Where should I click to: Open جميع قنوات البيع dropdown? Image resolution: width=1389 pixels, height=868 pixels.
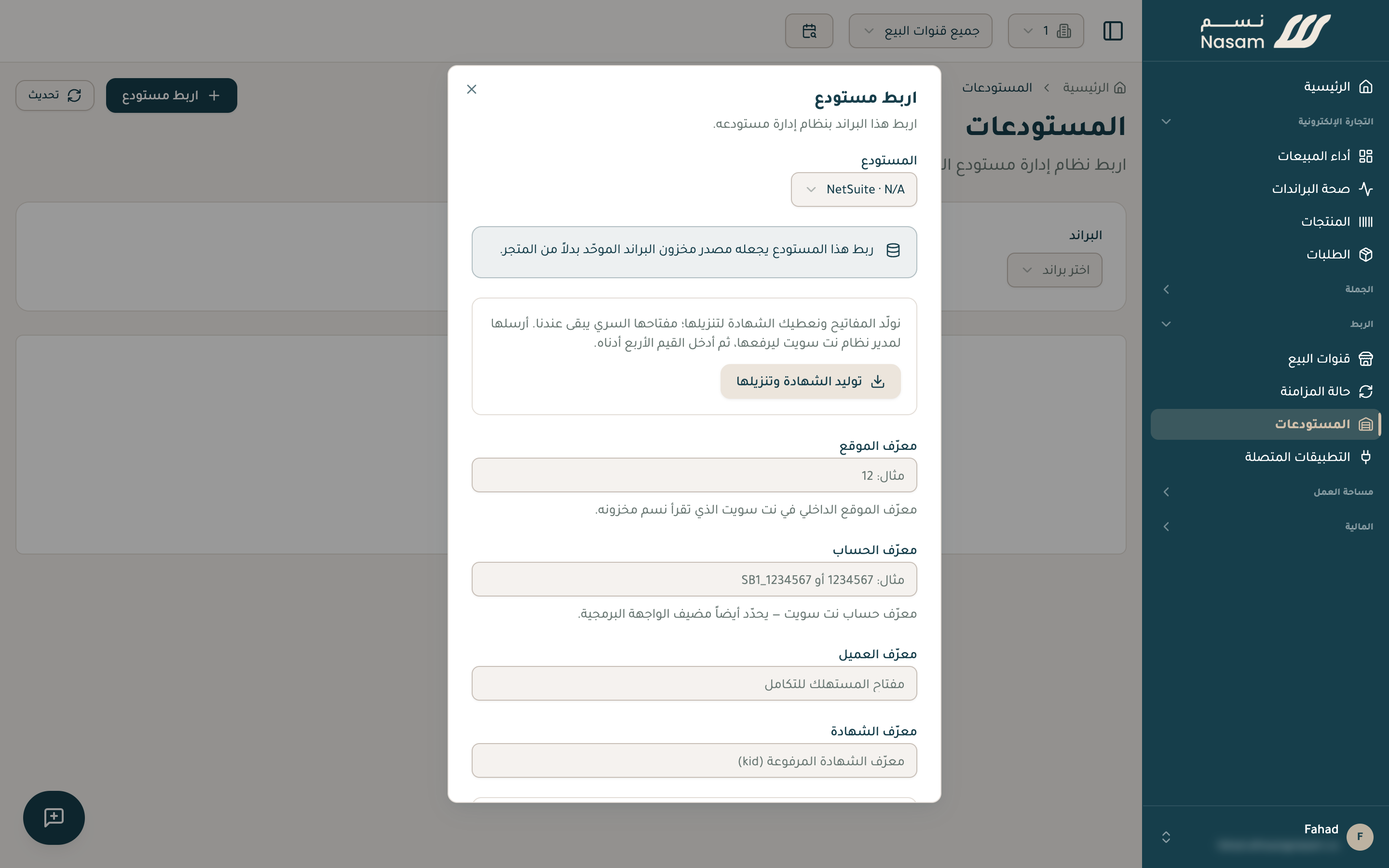[x=920, y=30]
